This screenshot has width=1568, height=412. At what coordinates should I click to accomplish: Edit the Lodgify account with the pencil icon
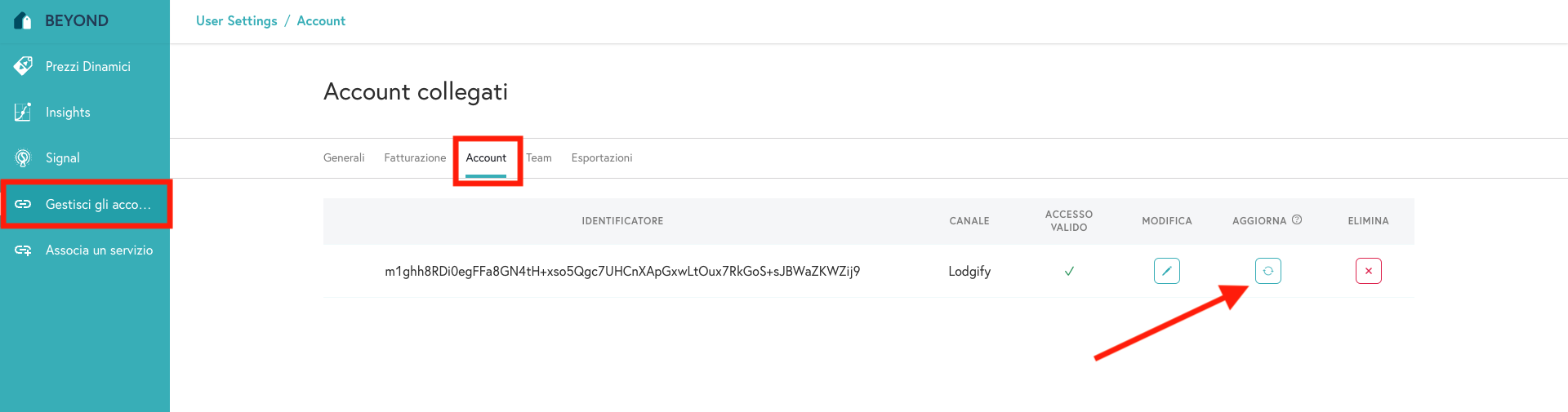coord(1167,271)
